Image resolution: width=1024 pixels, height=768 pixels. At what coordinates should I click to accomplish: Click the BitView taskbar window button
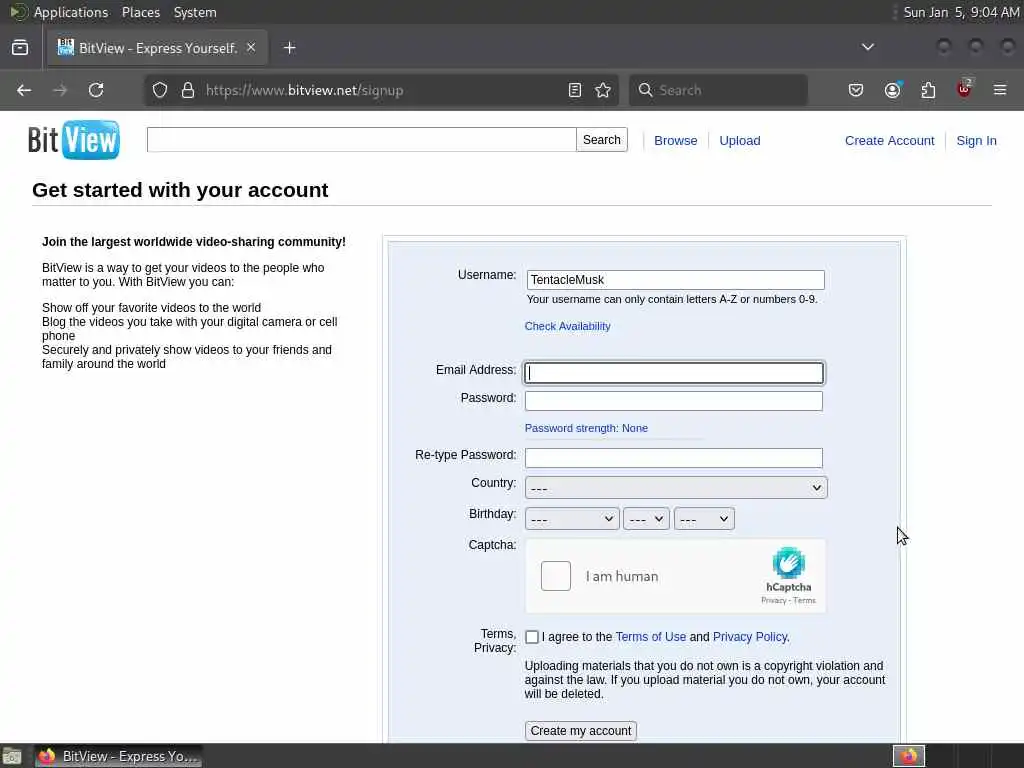119,756
